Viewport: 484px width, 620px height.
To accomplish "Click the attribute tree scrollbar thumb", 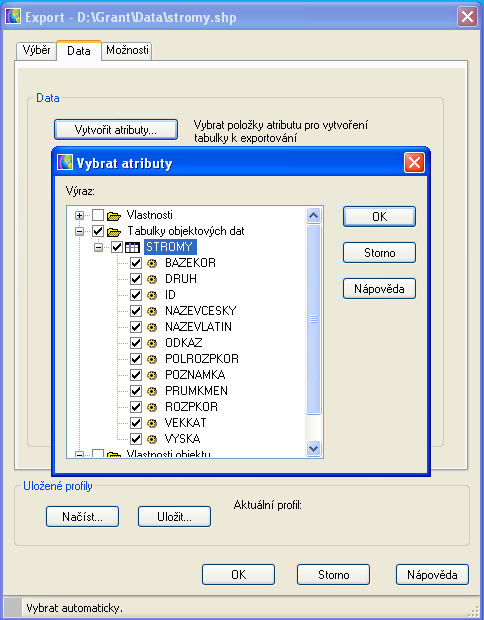I will 314,319.
